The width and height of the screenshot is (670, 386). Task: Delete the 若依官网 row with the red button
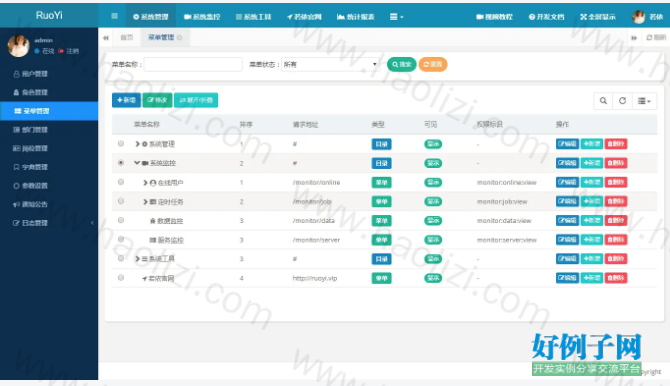616,278
